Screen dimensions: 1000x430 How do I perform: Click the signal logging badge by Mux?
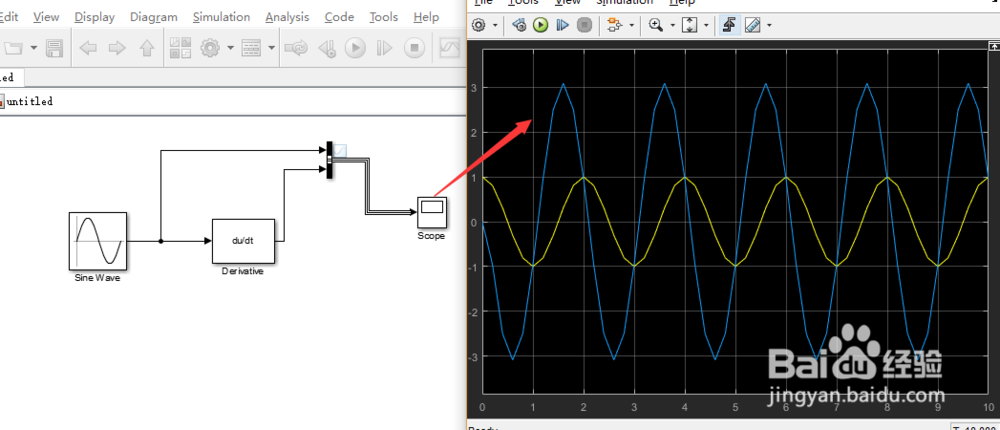tap(340, 151)
